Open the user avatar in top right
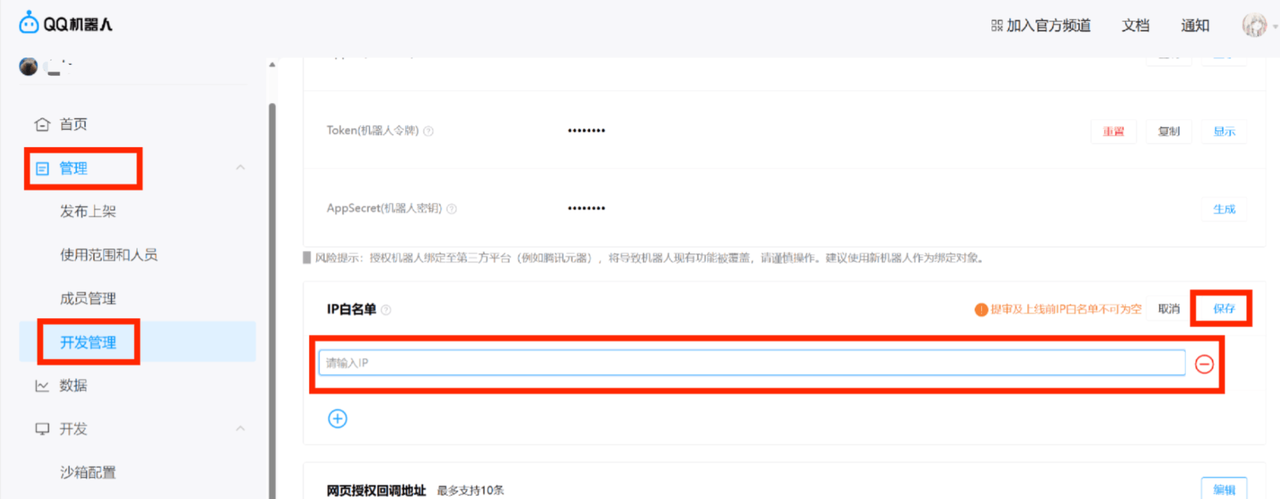This screenshot has height=499, width=1280. tap(1253, 25)
